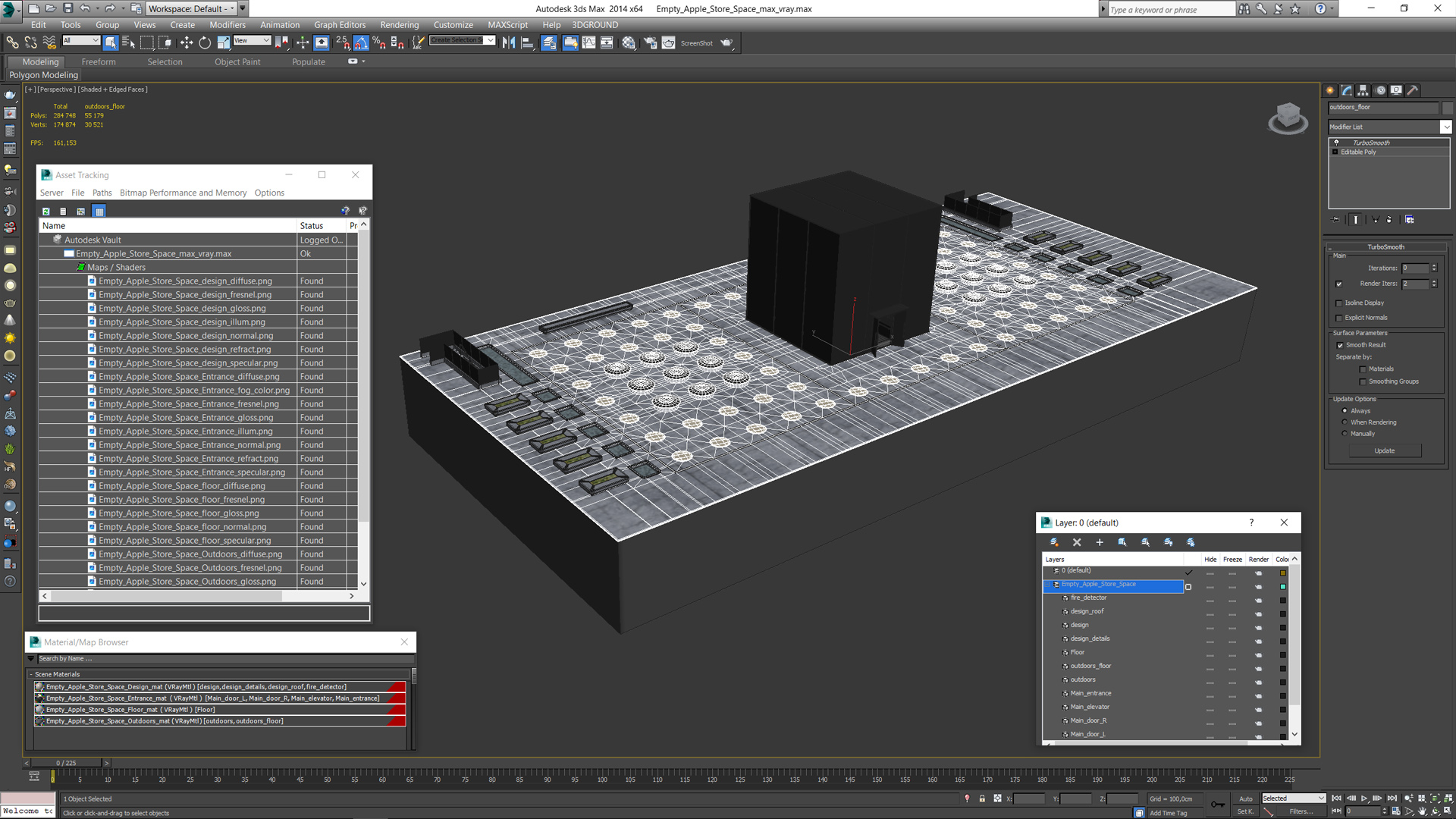Click Delete layer X icon in Layer dialog
Screen dimensions: 1456x819
[1077, 542]
